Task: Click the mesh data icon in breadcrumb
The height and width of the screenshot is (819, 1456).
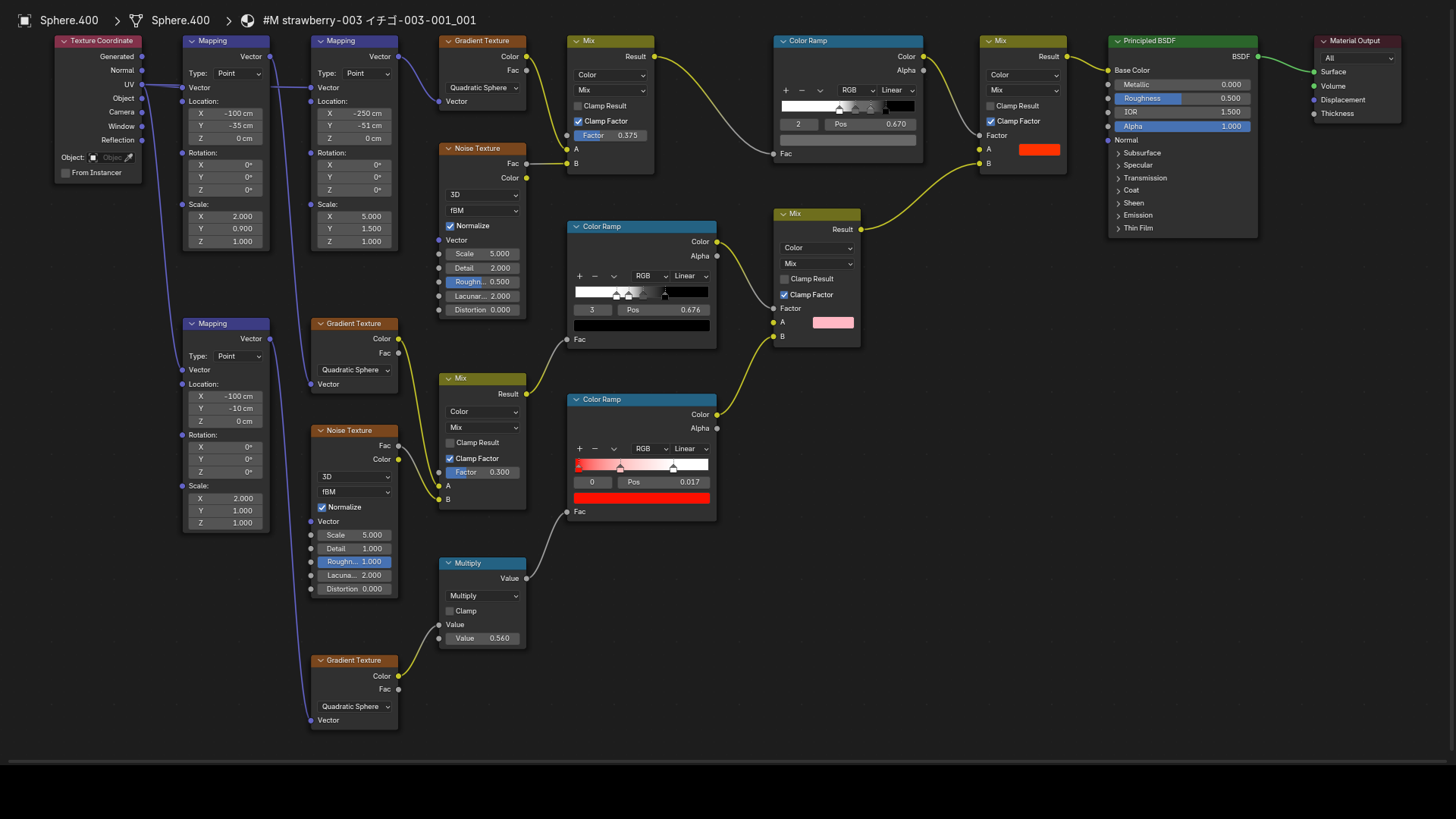Action: tap(136, 20)
